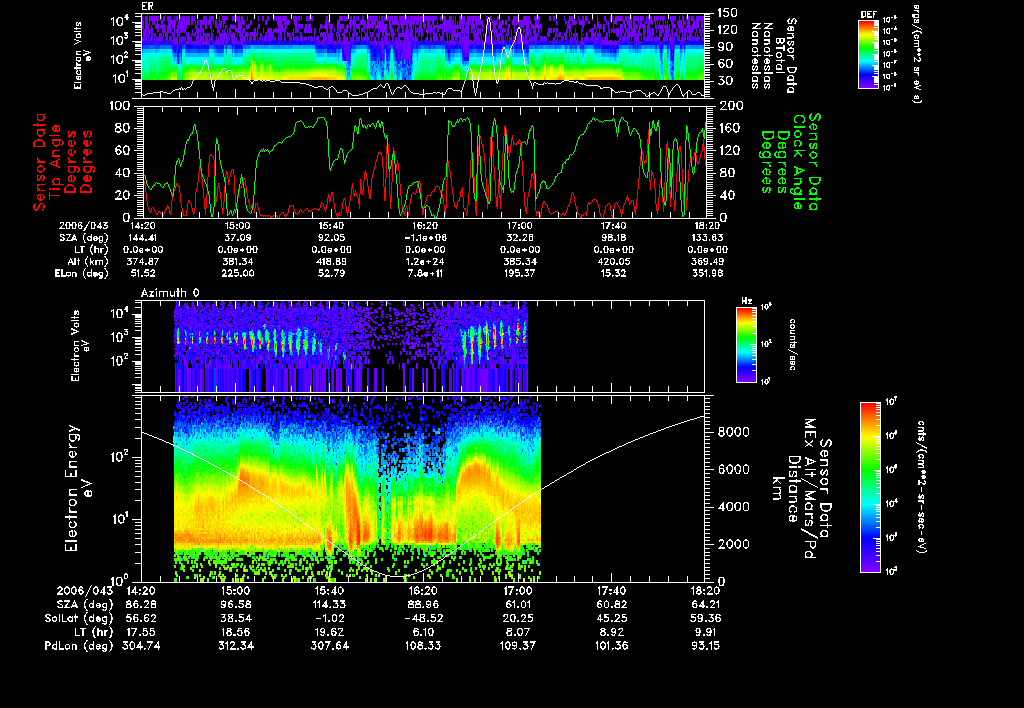Screen dimensions: 1024x708
Task: Click the 'SolLat (deg)' row label
Action: click(79, 619)
